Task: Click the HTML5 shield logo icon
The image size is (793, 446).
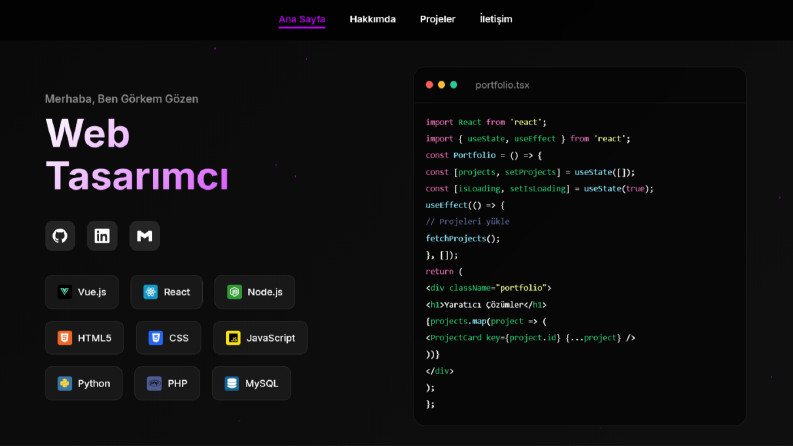Action: (x=64, y=338)
